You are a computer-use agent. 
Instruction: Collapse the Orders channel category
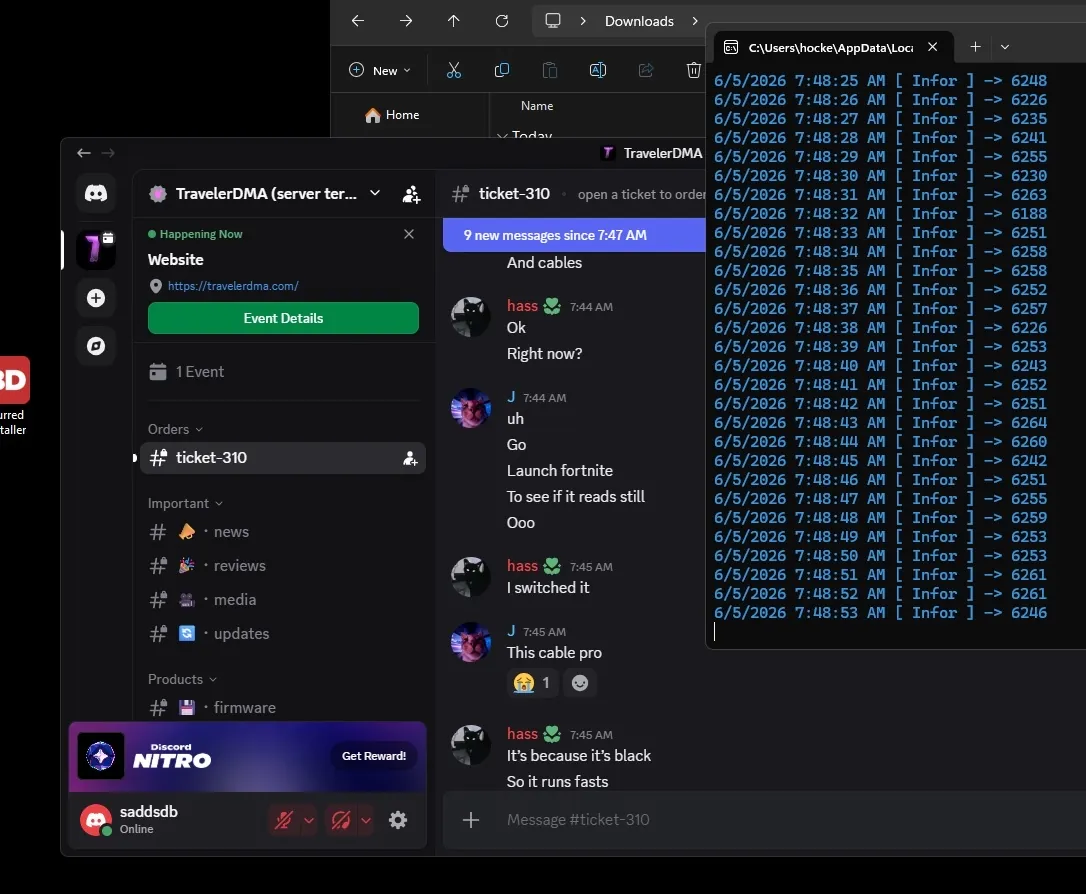pos(175,429)
